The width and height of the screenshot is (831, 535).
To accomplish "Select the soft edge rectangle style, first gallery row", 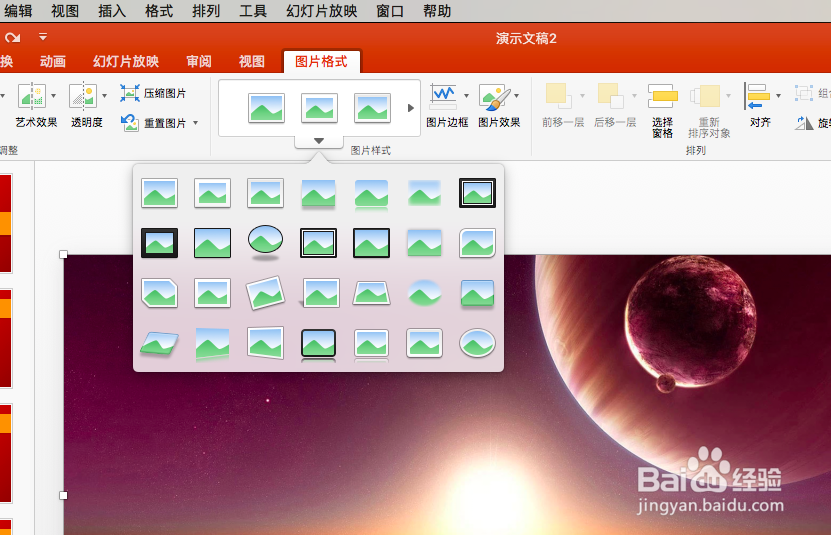I will pos(425,193).
